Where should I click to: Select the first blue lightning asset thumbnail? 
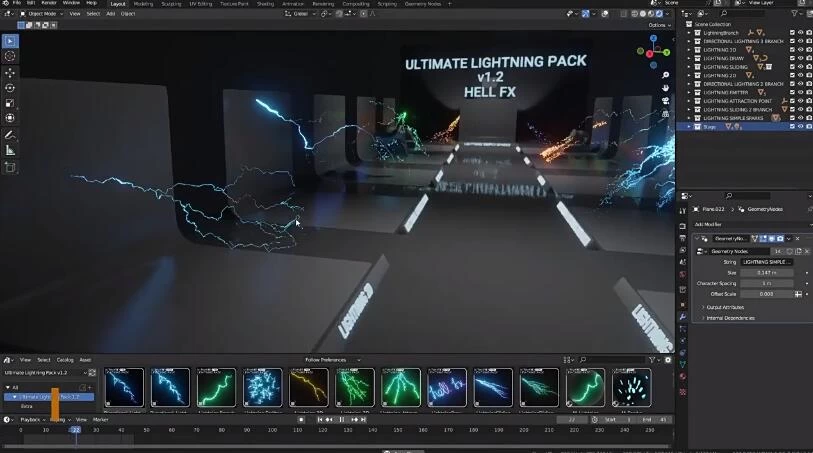pos(124,388)
